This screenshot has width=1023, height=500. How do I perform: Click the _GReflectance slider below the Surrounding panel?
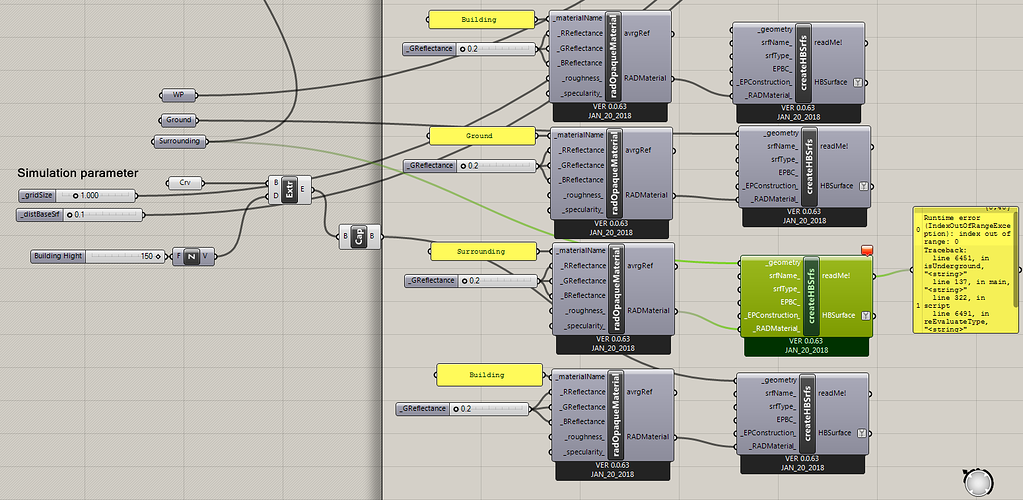click(472, 281)
